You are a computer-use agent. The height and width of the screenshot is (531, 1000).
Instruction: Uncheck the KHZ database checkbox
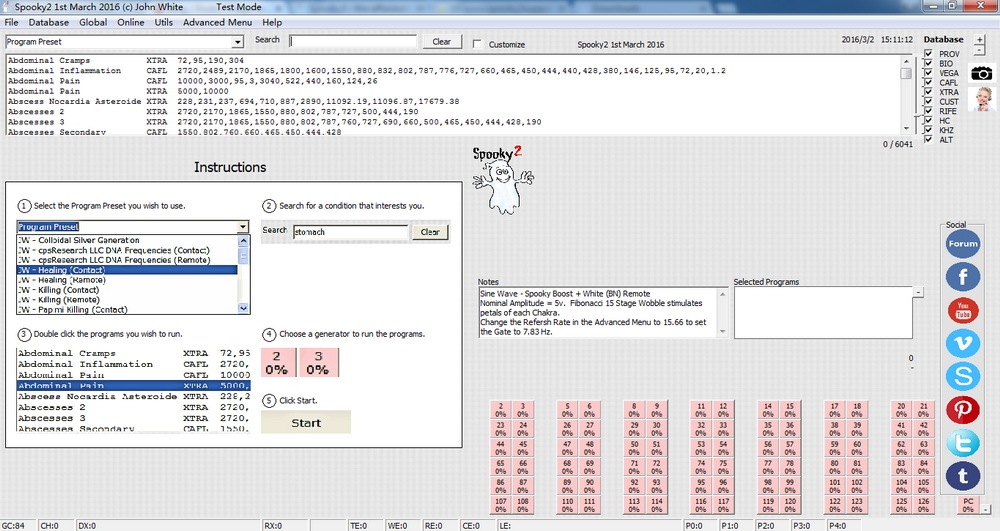coord(928,130)
